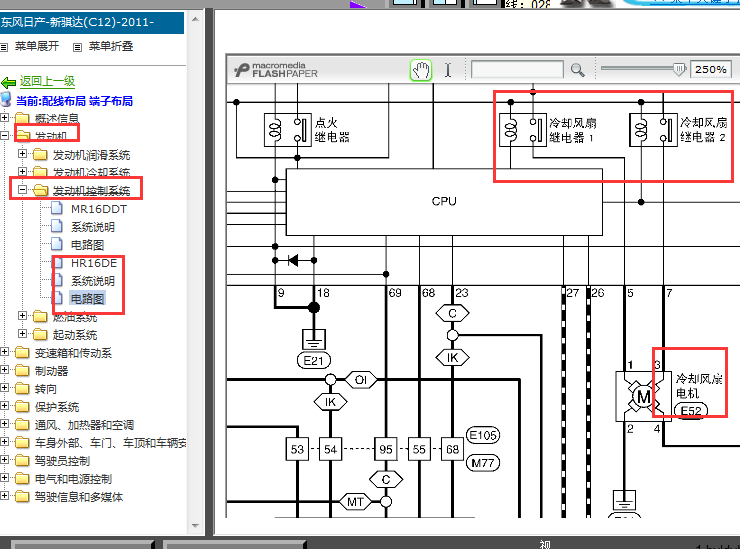
Task: Click the 驾驶员控制 folder icon
Action: [x=22, y=460]
